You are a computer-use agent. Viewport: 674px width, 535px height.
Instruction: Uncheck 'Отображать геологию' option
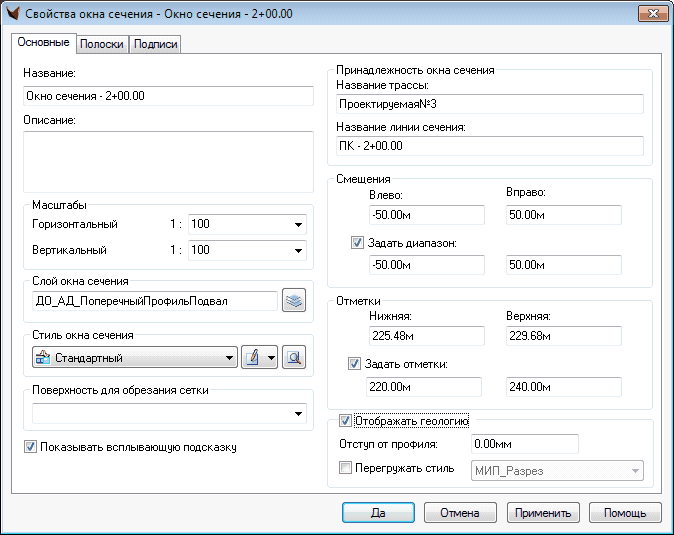346,421
